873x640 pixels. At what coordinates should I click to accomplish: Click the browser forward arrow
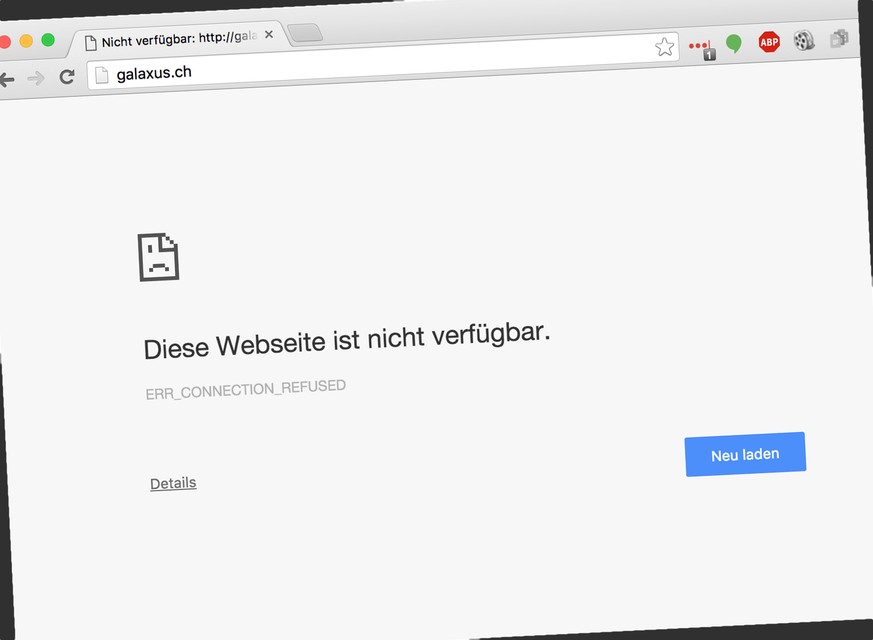coord(36,78)
